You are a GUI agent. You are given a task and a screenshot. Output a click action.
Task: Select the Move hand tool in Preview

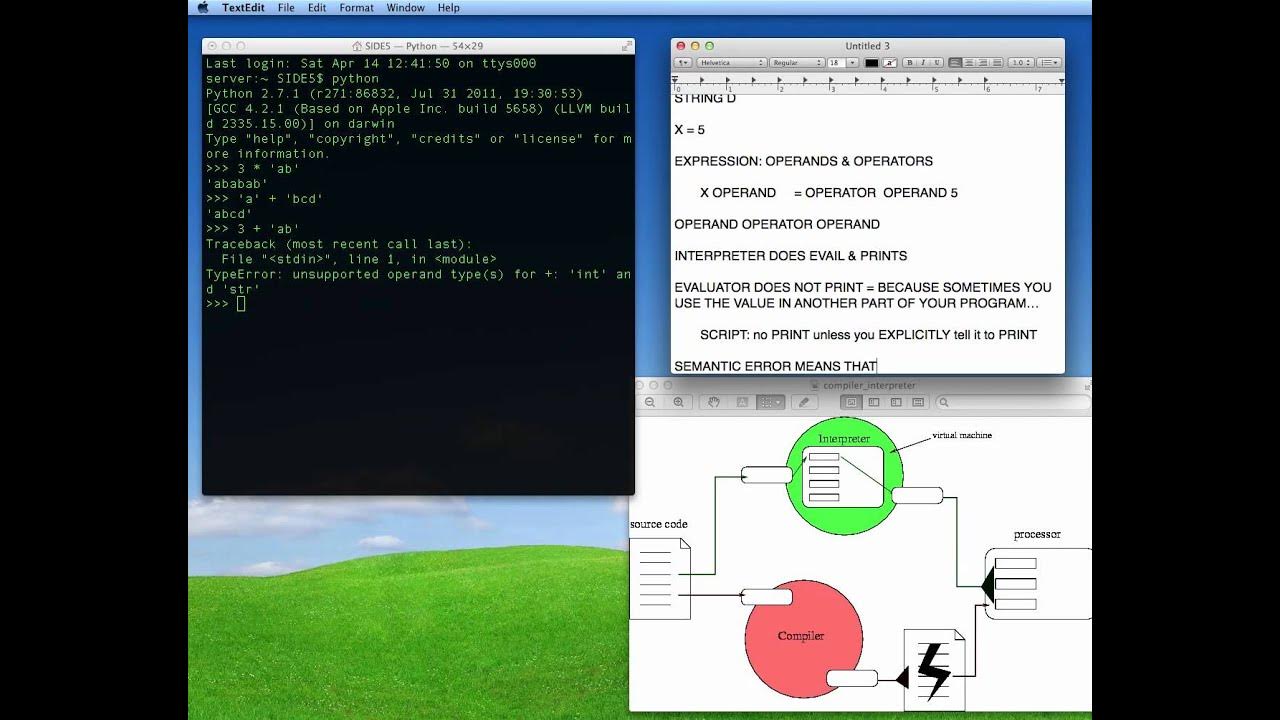714,402
